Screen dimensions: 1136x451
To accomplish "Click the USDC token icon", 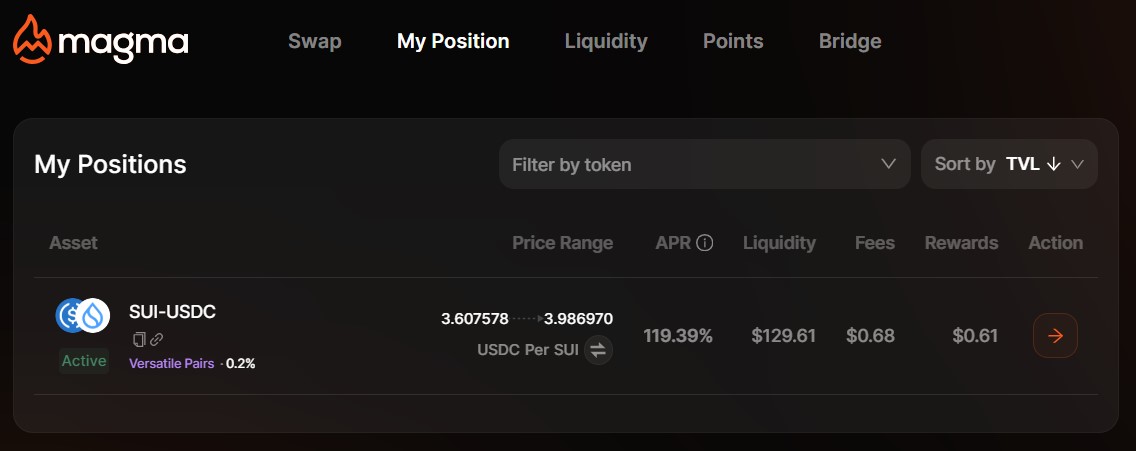I will click(70, 316).
